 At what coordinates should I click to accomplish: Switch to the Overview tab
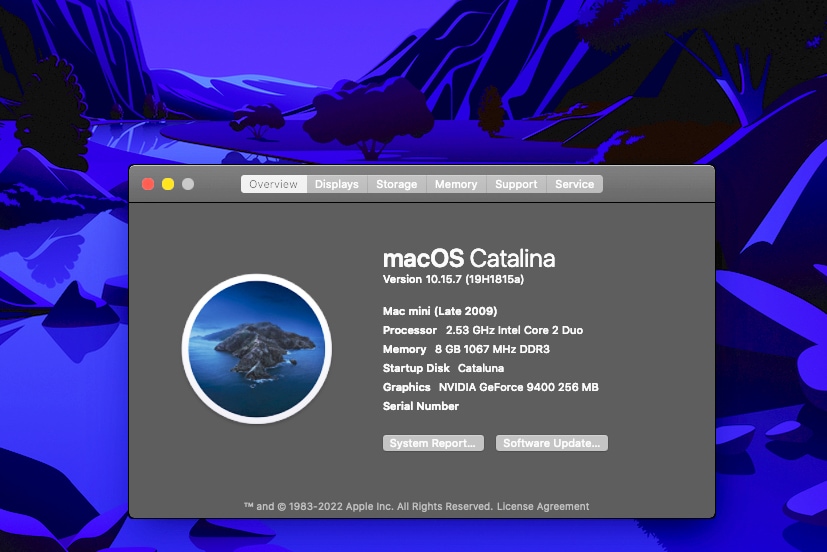click(274, 184)
